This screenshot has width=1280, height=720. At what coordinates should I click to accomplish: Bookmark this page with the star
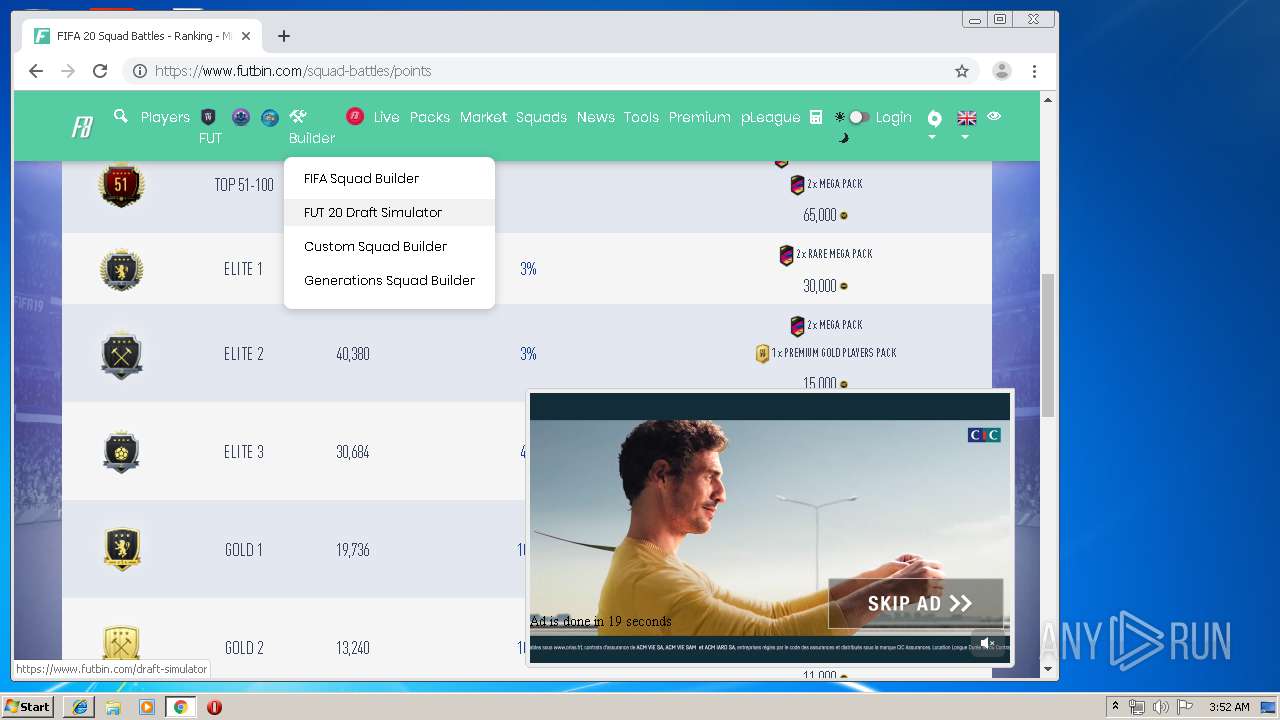click(x=962, y=71)
